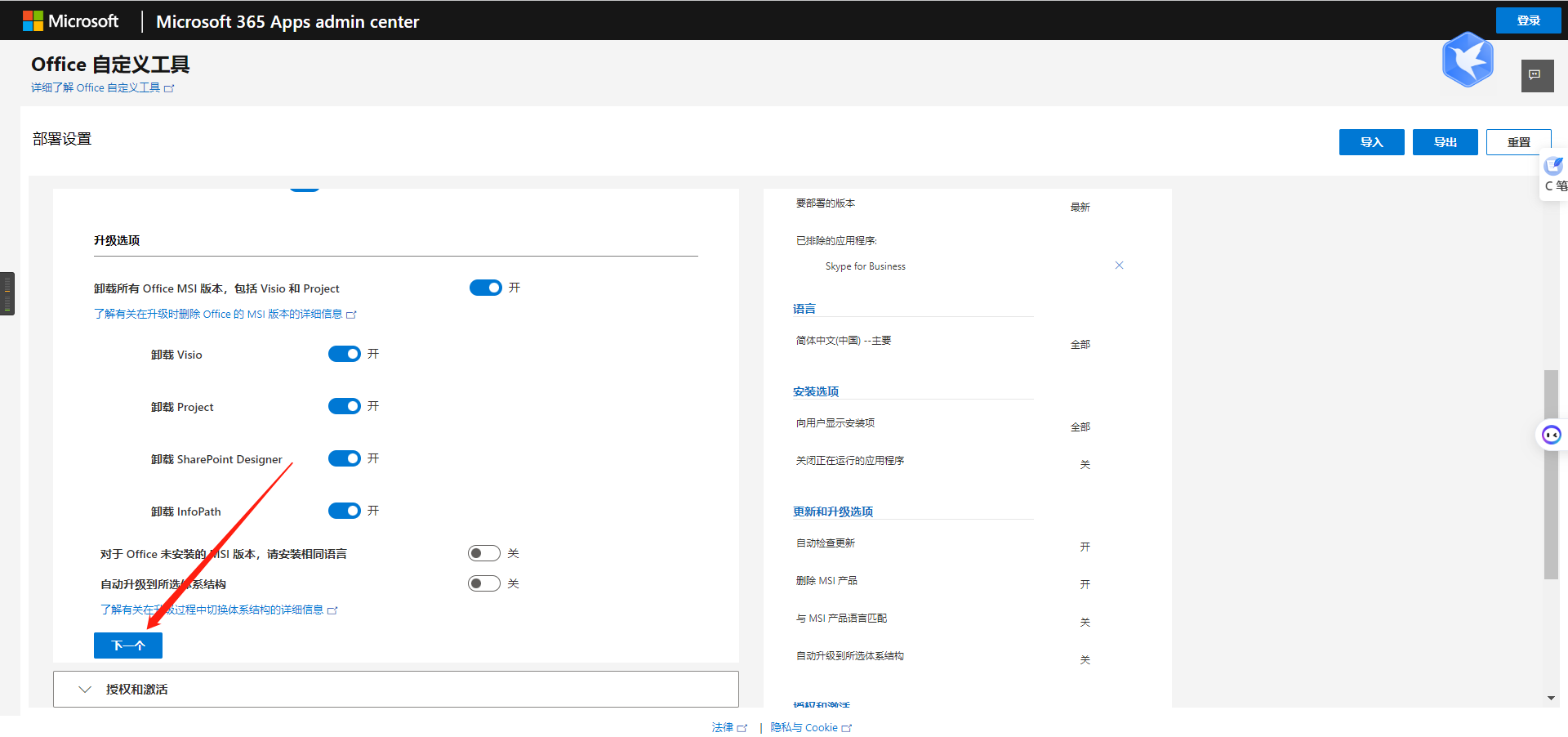This screenshot has width=1568, height=737.
Task: Click the 下一个 next button
Action: click(128, 645)
